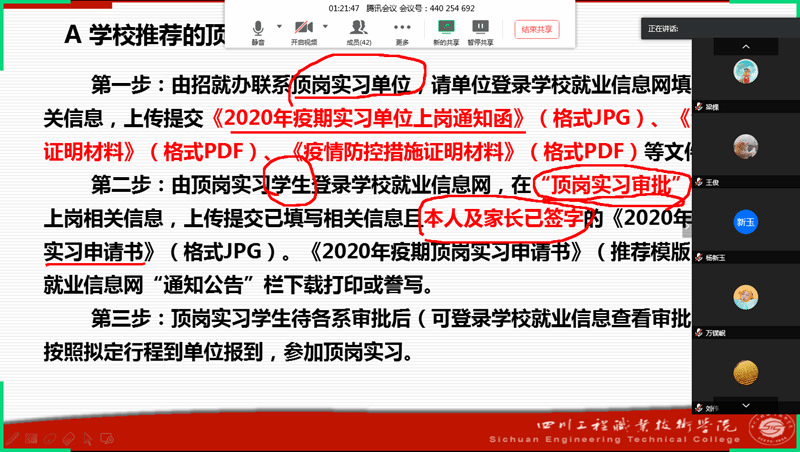800x452 pixels.
Task: Choose the ellipse highlight tool
Action: click(50, 438)
